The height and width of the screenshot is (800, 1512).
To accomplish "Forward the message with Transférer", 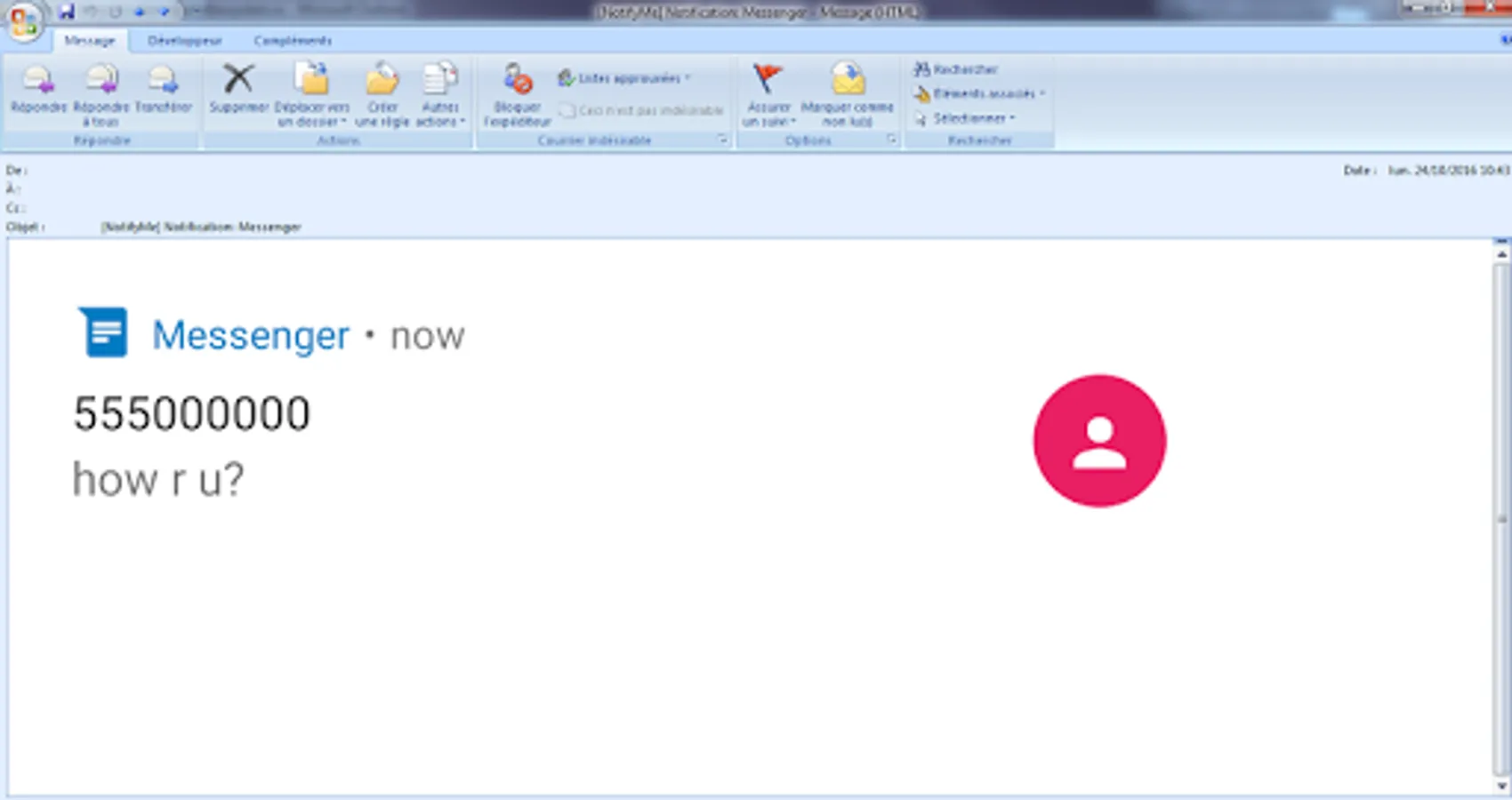I will pos(164,89).
